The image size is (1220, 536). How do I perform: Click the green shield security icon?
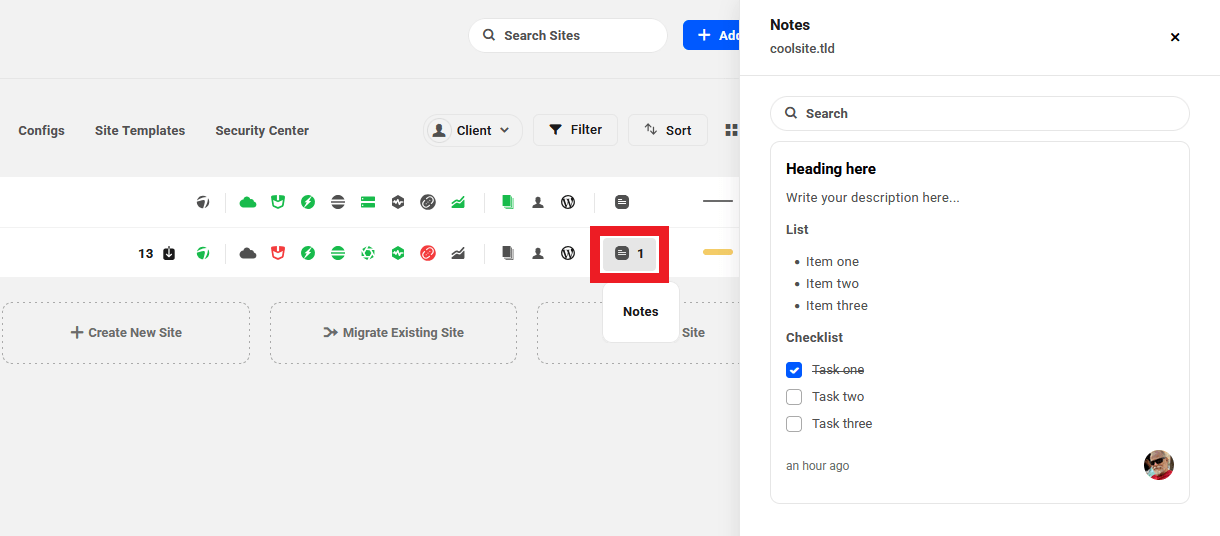point(278,202)
